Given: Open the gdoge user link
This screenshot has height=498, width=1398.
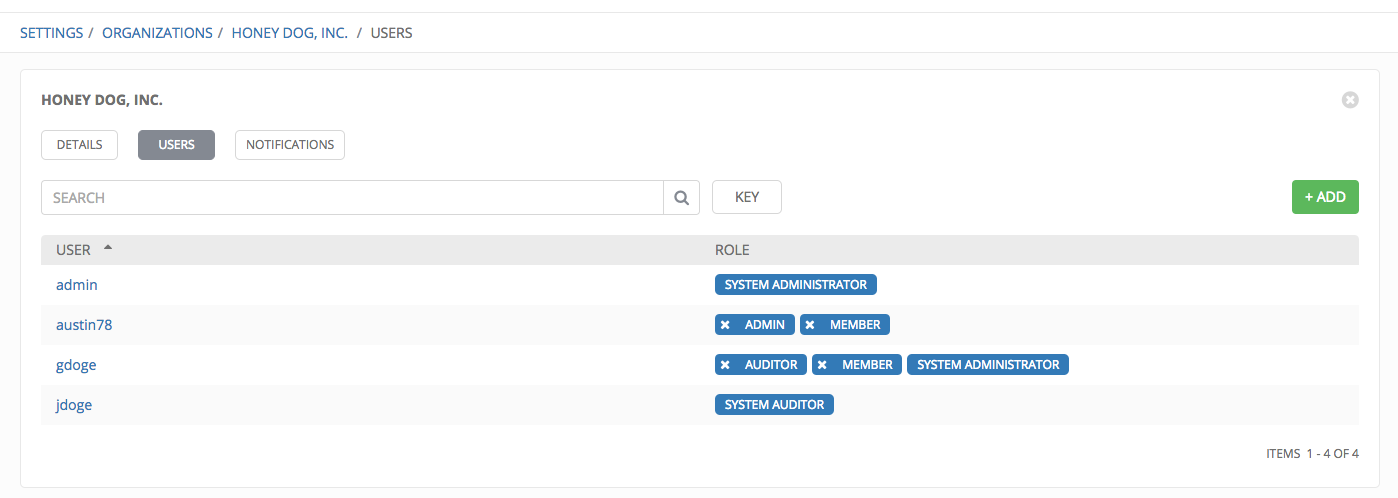Looking at the screenshot, I should click(76, 365).
